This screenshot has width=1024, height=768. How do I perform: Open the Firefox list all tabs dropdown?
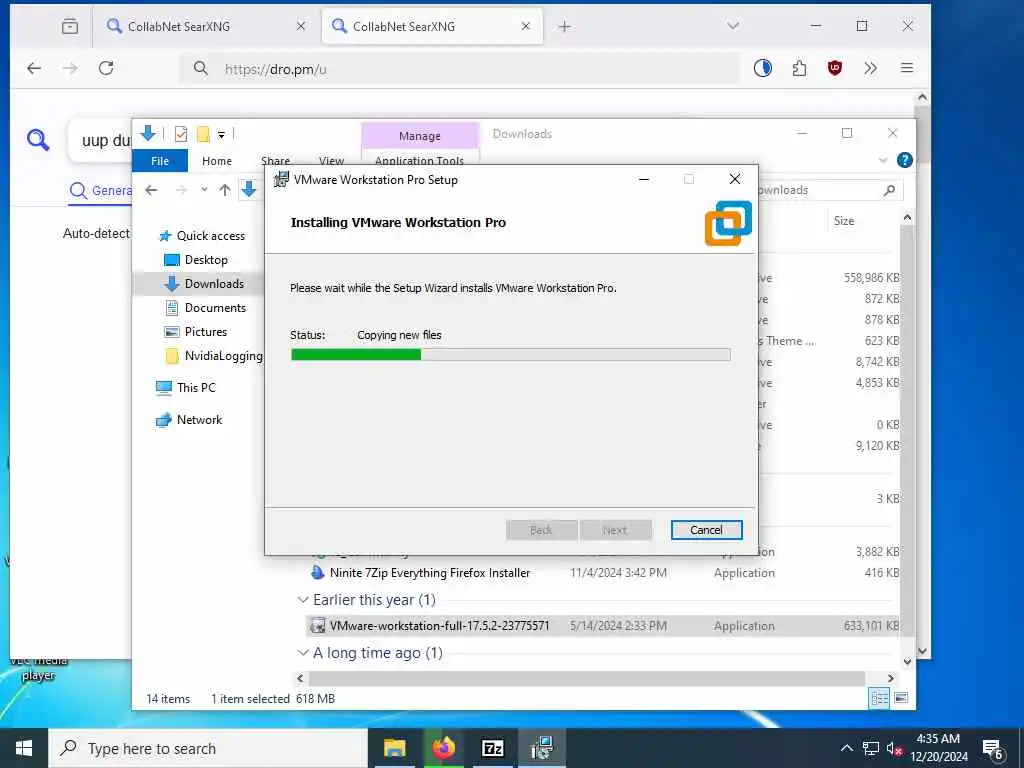[x=733, y=26]
